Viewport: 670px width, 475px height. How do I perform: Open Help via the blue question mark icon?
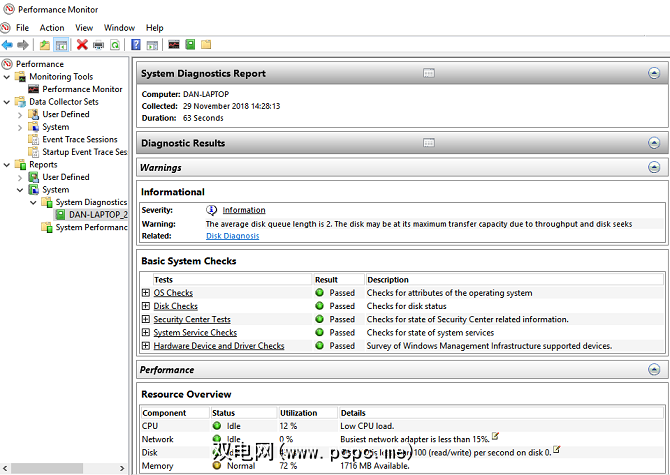pos(136,45)
